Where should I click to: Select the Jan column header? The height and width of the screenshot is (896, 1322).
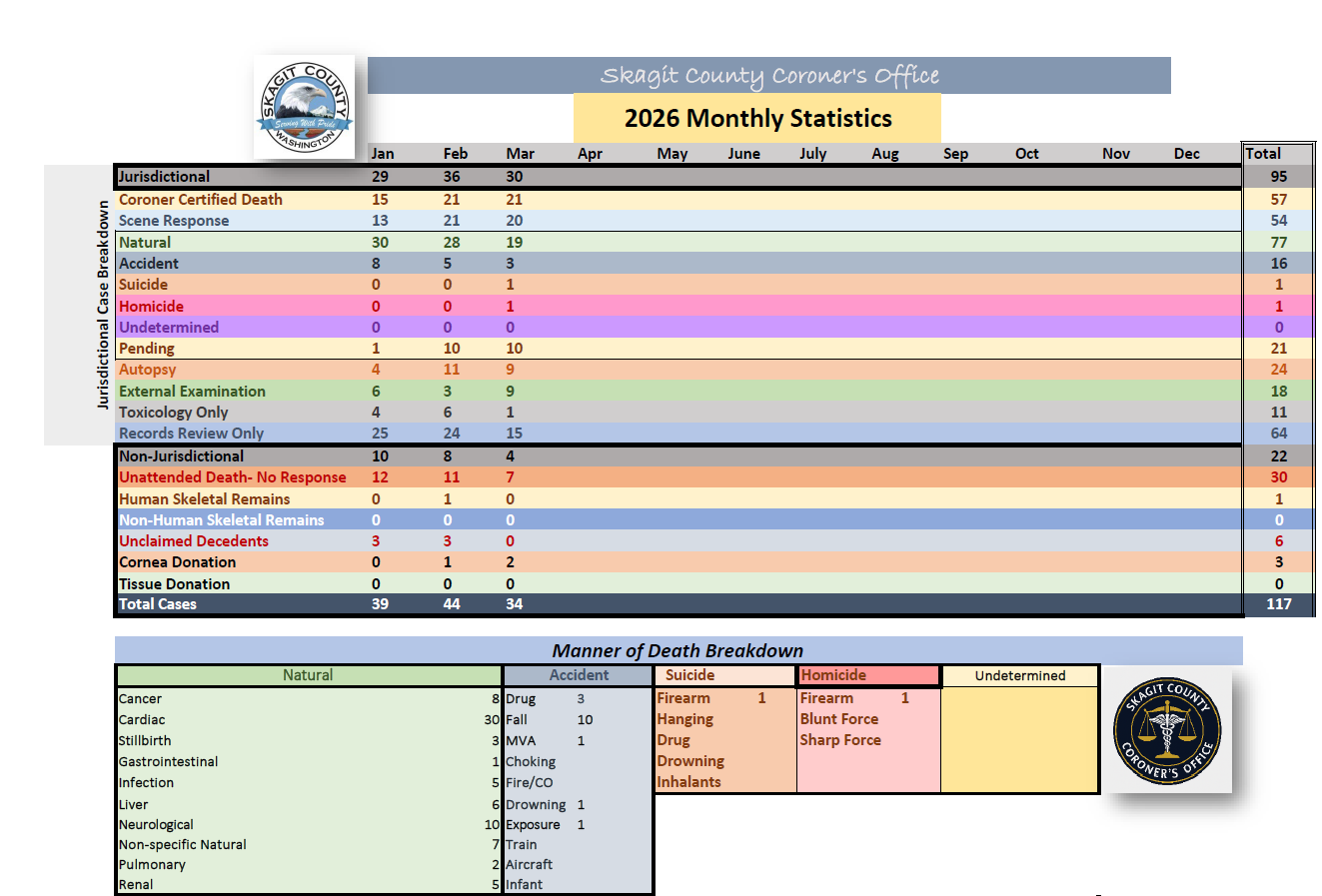(383, 153)
